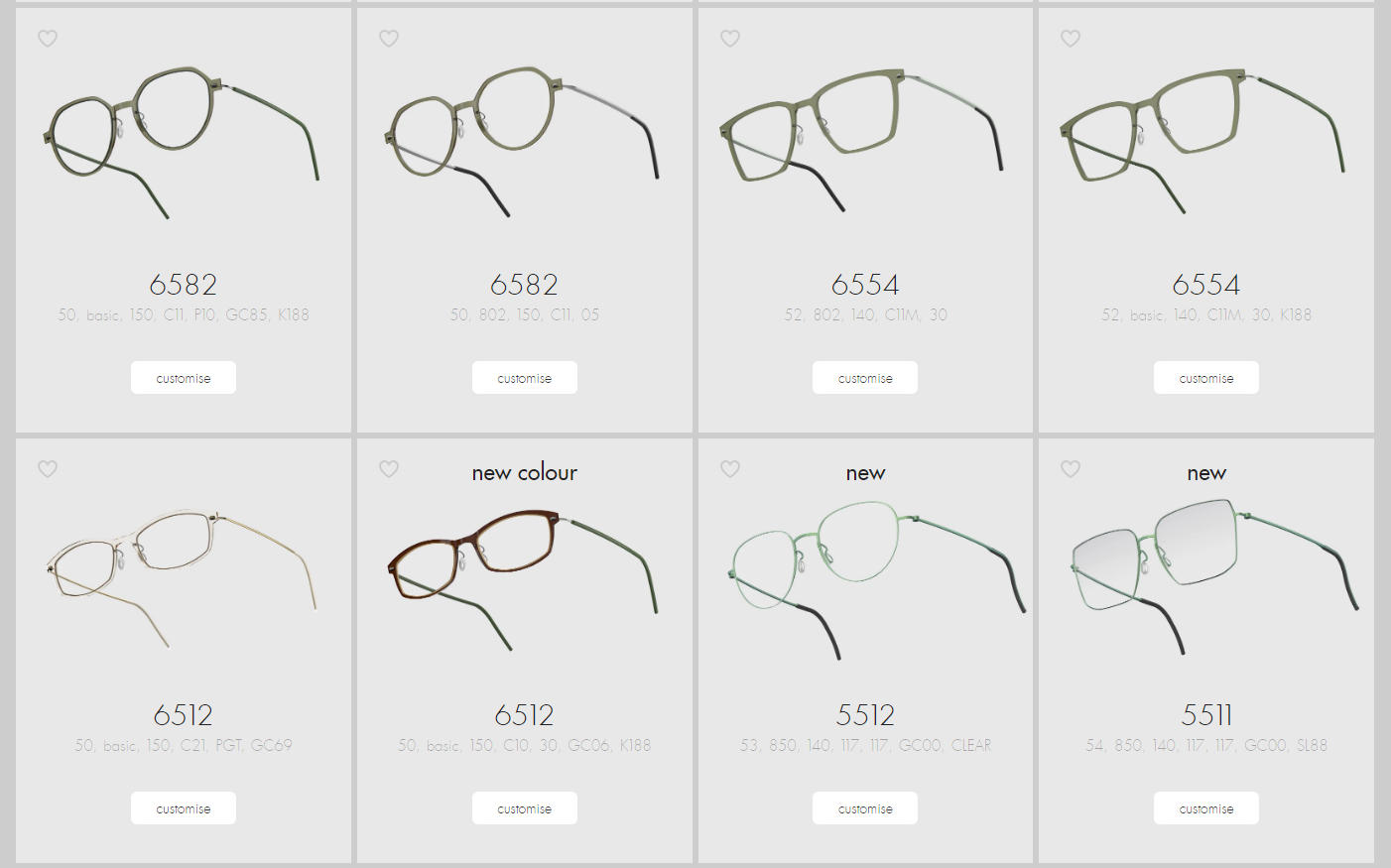This screenshot has width=1391, height=868.
Task: Customise the 6554 basic K188 frame
Action: [1206, 378]
